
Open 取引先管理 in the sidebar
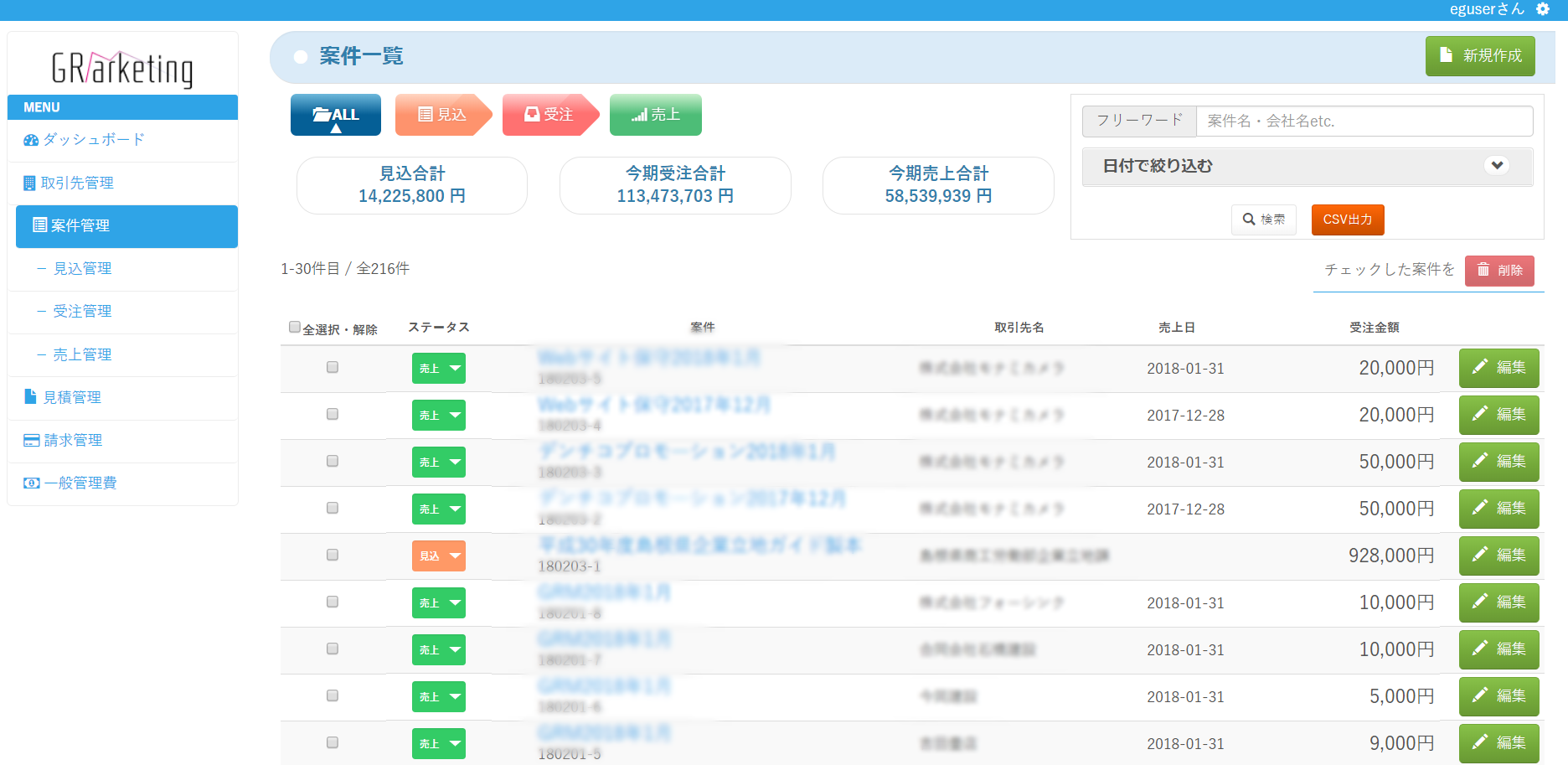[x=122, y=183]
